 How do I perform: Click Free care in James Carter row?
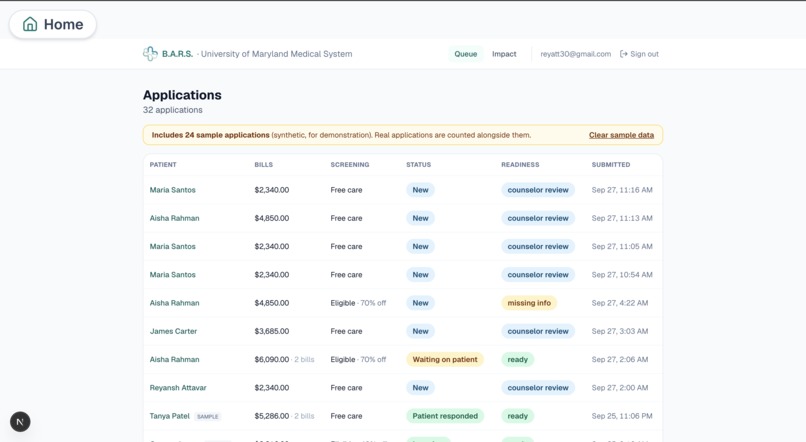[346, 331]
